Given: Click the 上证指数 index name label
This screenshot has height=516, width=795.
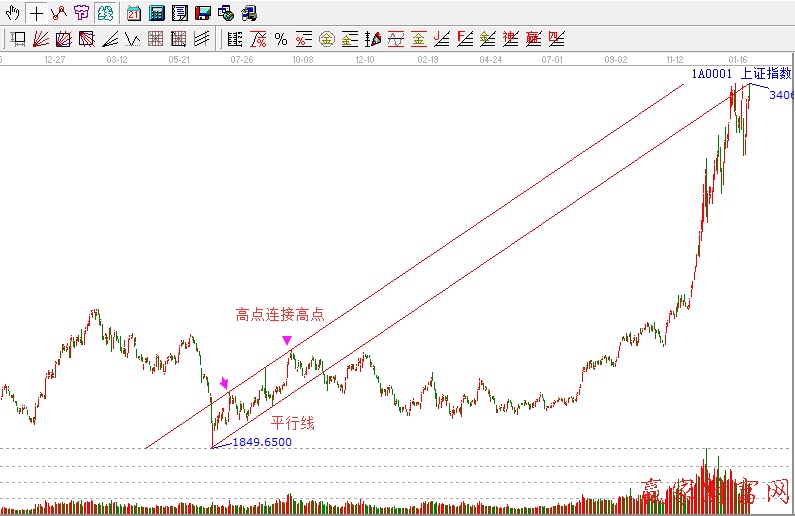Looking at the screenshot, I should click(767, 73).
